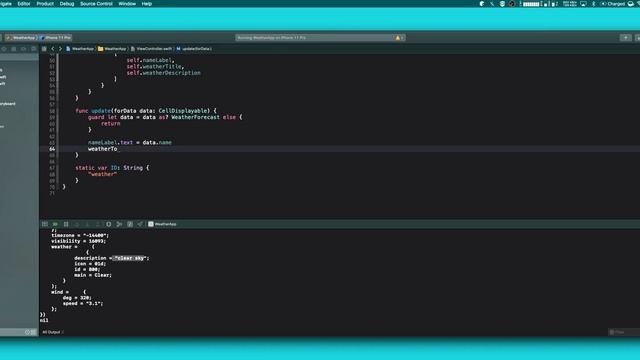Screen dimensions: 640x360
Task: Open WeatherApp project in jump bar
Action: coord(80,49)
